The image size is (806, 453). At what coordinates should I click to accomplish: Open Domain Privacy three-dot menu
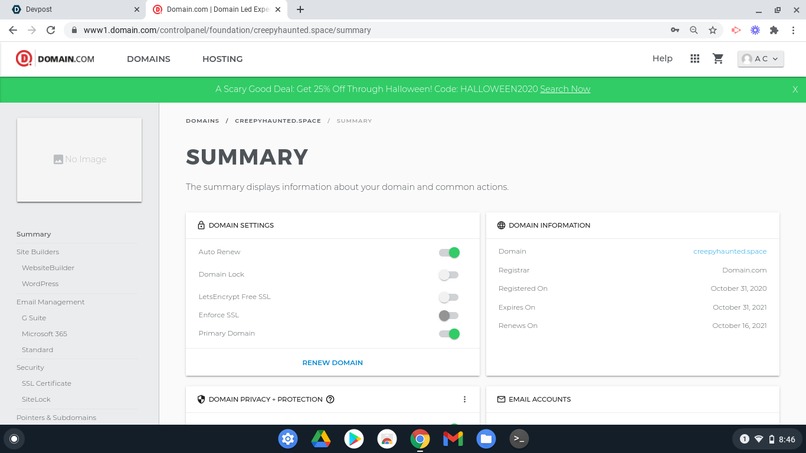[x=465, y=400]
